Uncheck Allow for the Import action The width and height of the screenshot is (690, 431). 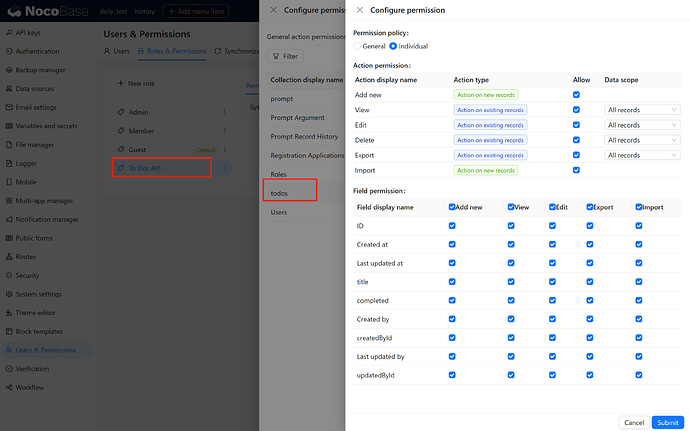coord(576,170)
